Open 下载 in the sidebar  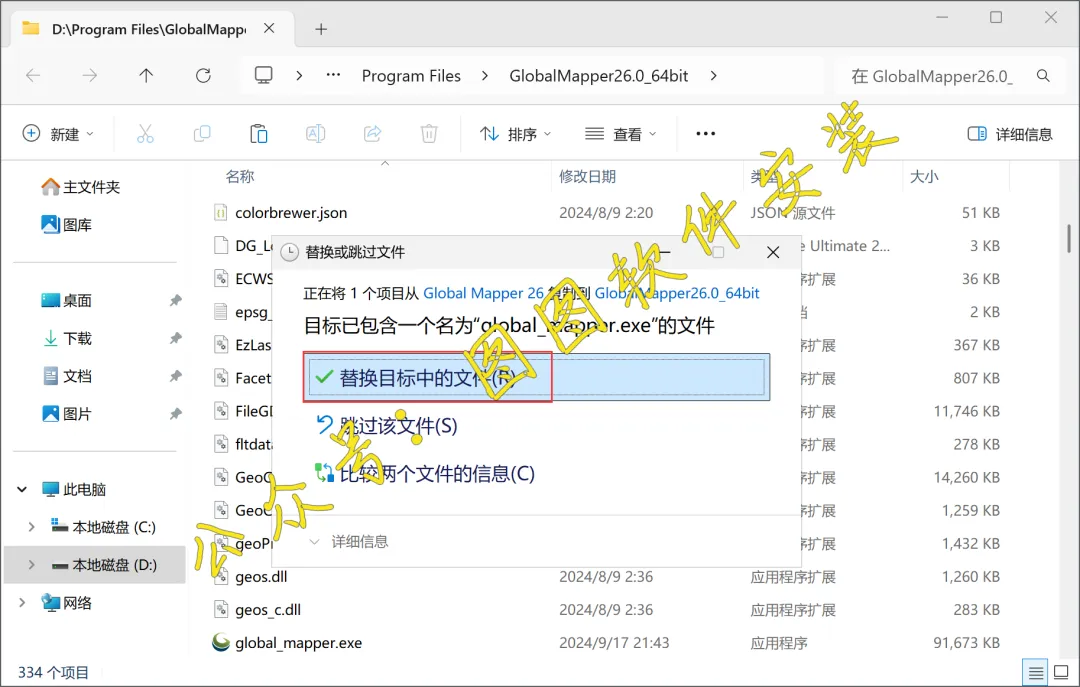pyautogui.click(x=67, y=338)
